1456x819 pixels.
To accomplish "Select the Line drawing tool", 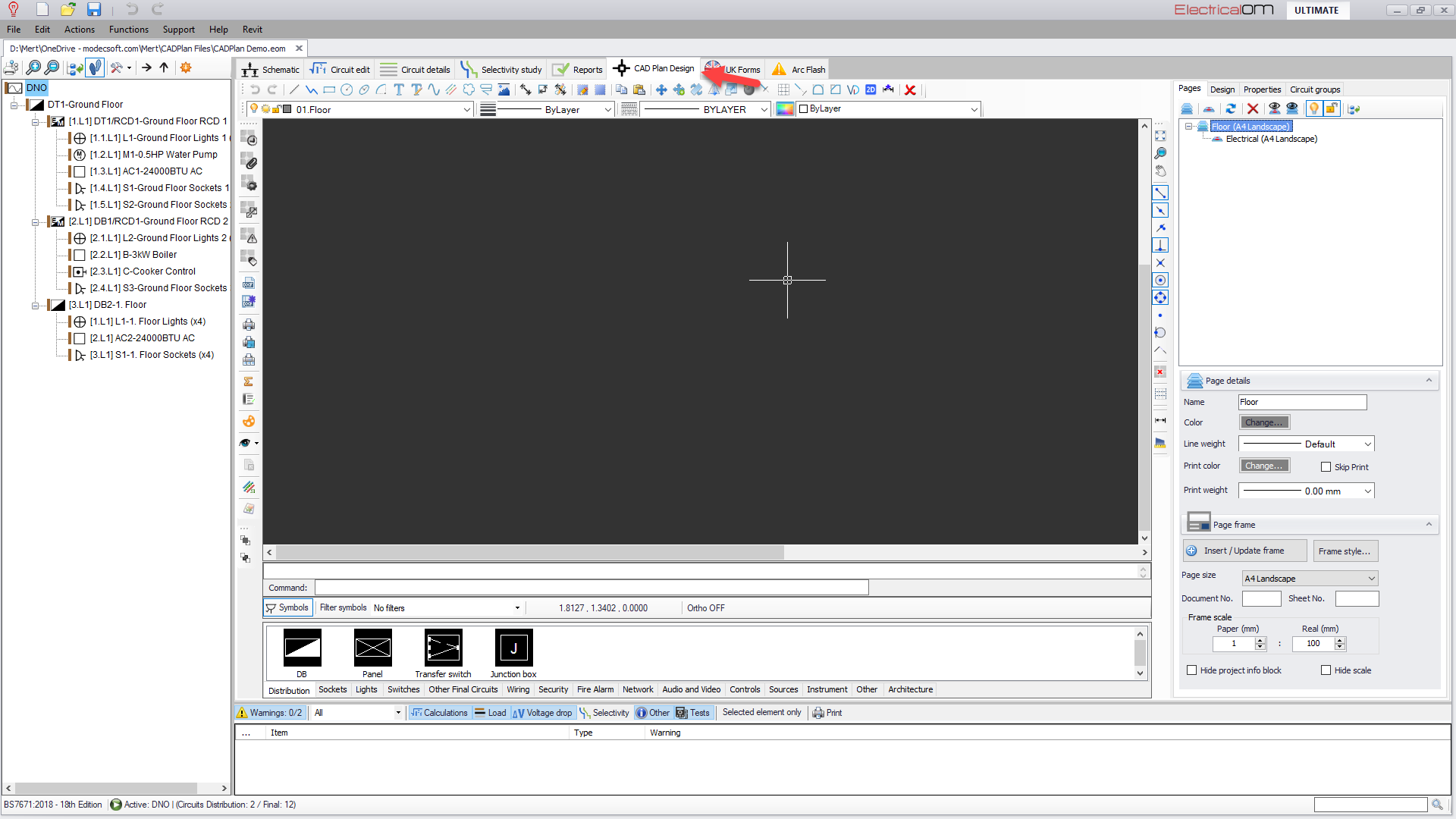I will (294, 89).
